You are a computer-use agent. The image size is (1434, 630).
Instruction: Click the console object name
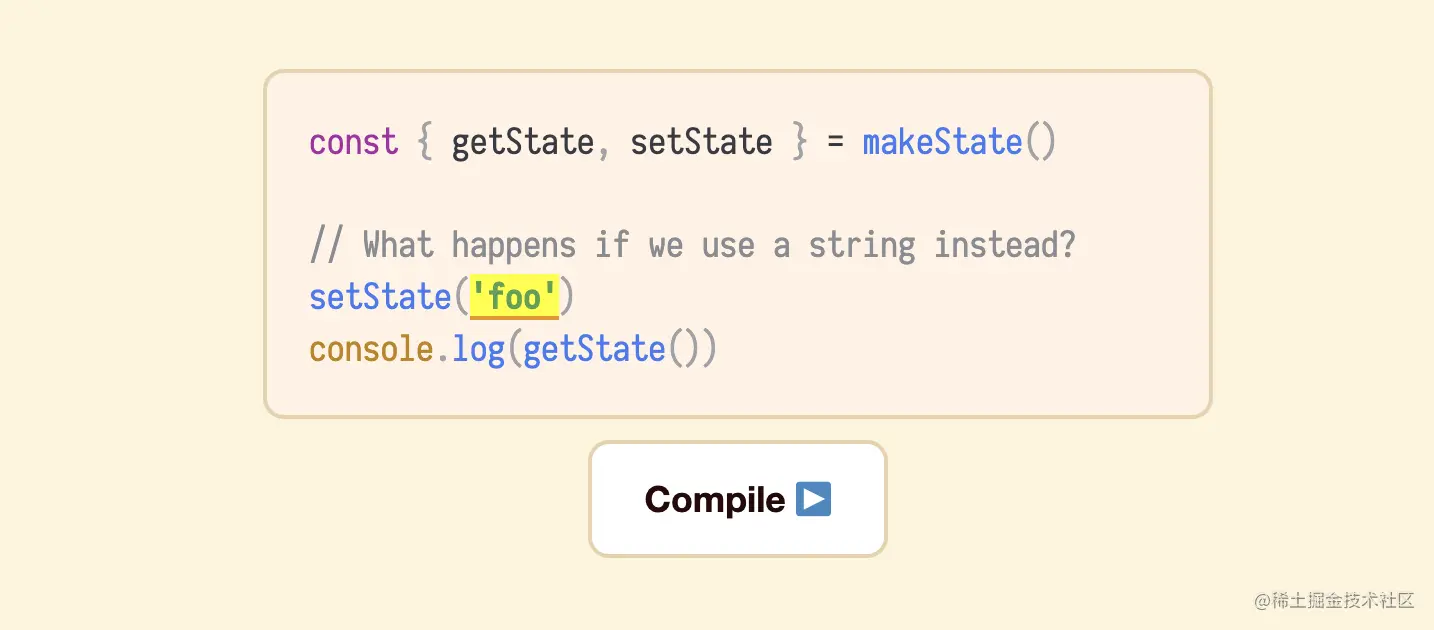pos(371,349)
